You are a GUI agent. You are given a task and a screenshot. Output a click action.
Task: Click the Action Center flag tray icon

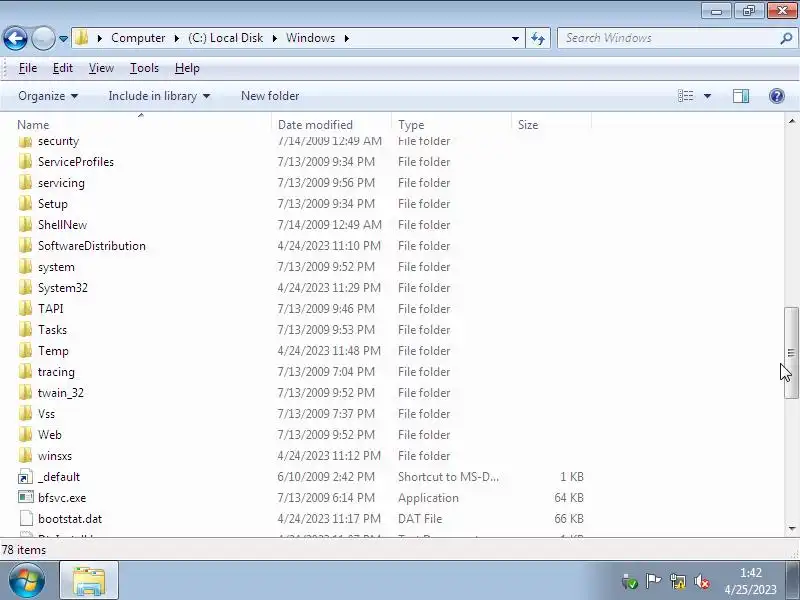[x=653, y=581]
